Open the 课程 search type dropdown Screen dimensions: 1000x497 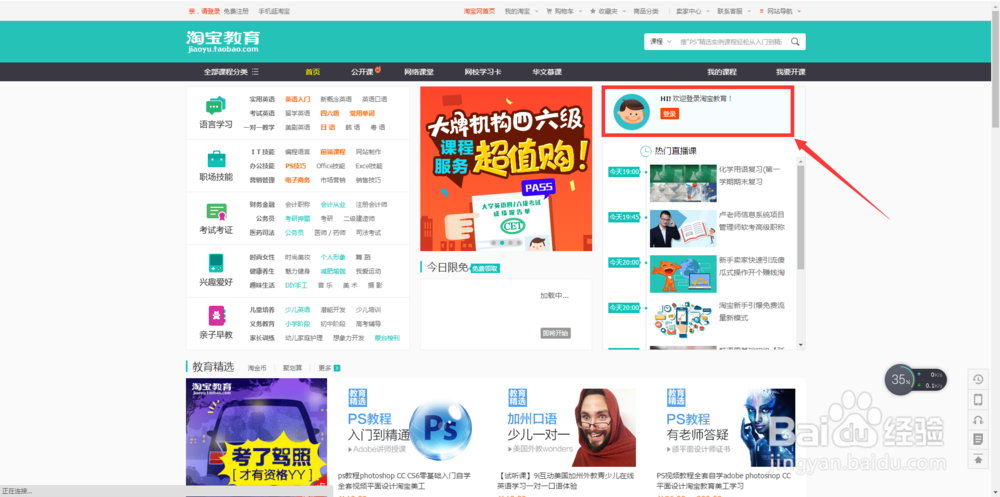(661, 41)
